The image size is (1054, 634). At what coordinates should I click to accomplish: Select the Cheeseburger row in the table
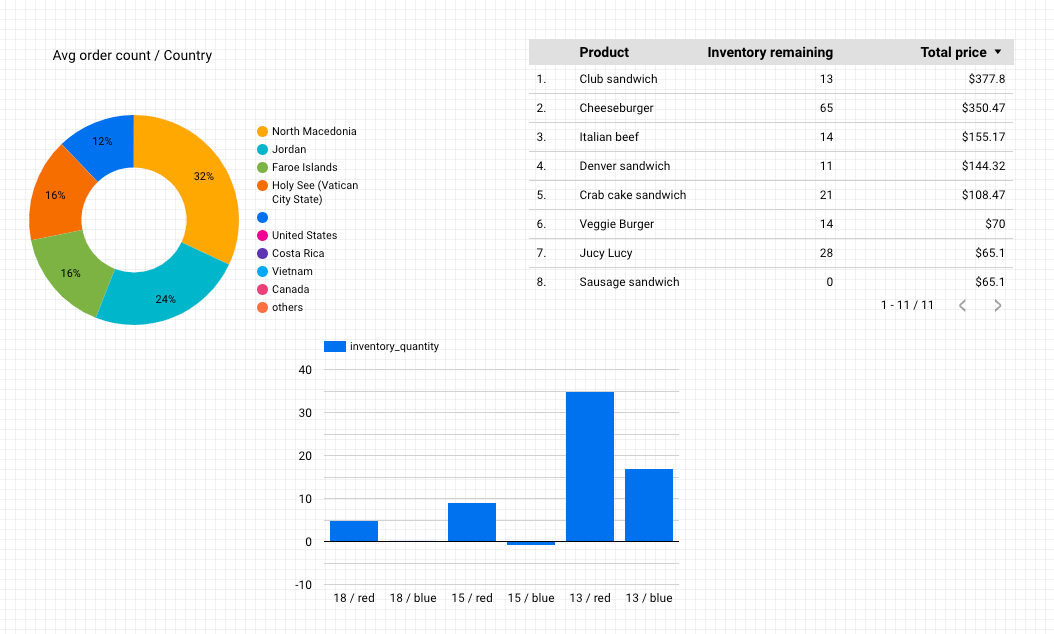(700, 108)
